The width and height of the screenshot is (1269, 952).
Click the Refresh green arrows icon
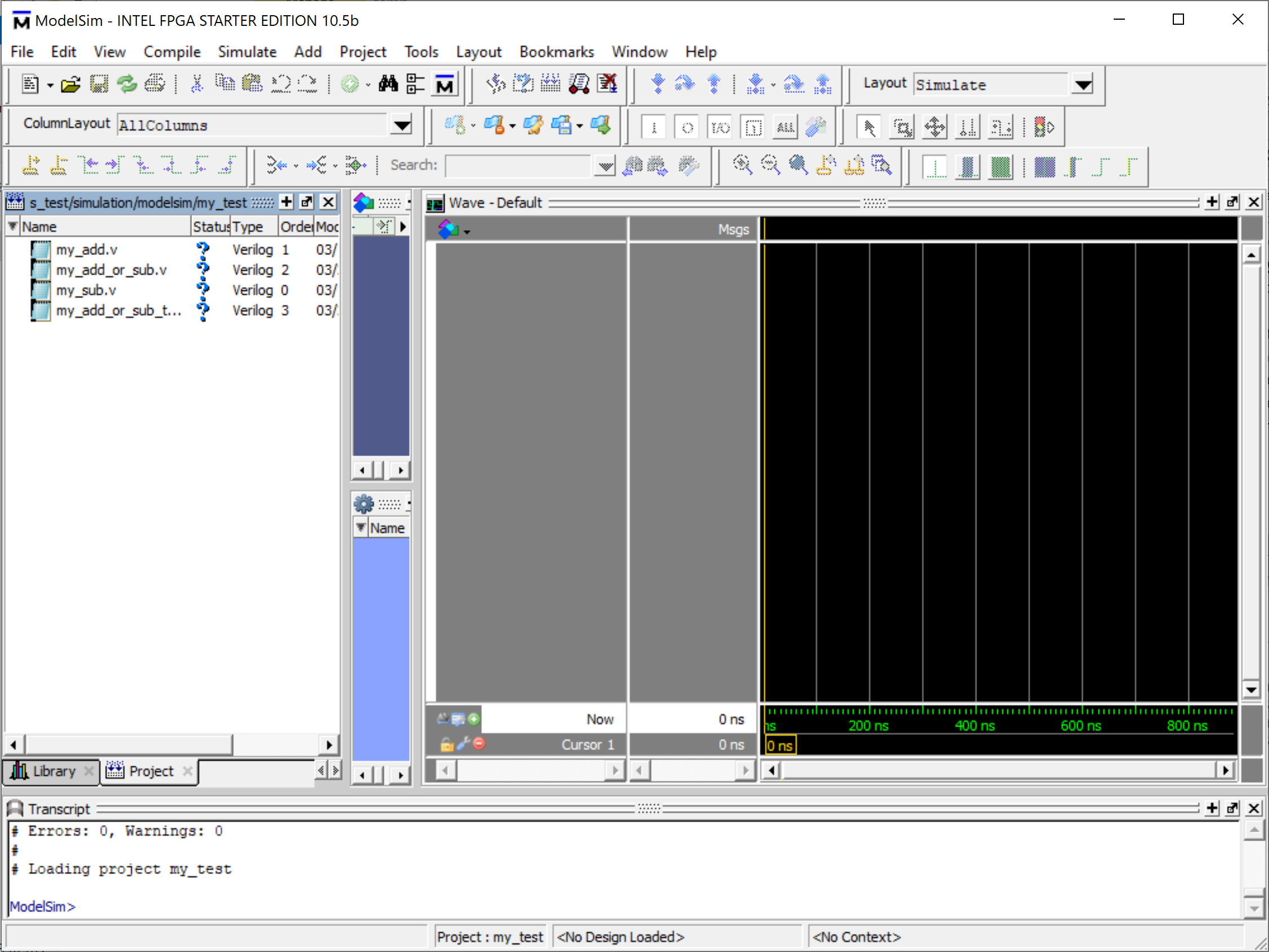(x=127, y=85)
